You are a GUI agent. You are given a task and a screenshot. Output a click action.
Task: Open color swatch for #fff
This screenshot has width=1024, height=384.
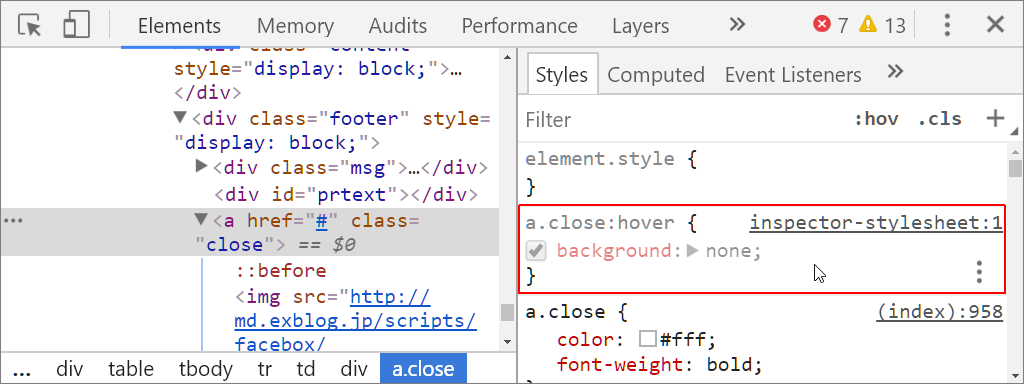[x=647, y=340]
